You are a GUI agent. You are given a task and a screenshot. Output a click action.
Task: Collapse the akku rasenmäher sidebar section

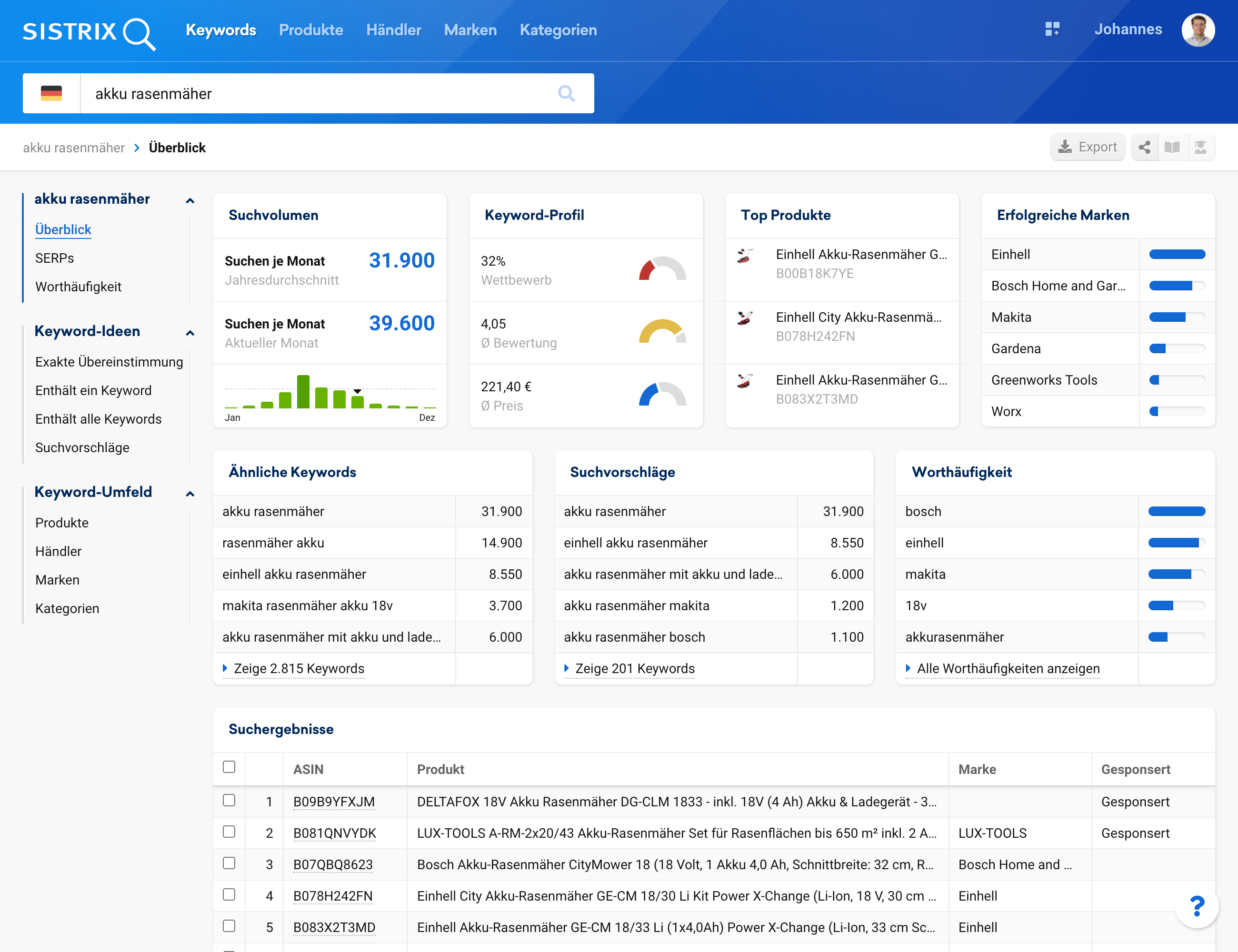[x=190, y=200]
